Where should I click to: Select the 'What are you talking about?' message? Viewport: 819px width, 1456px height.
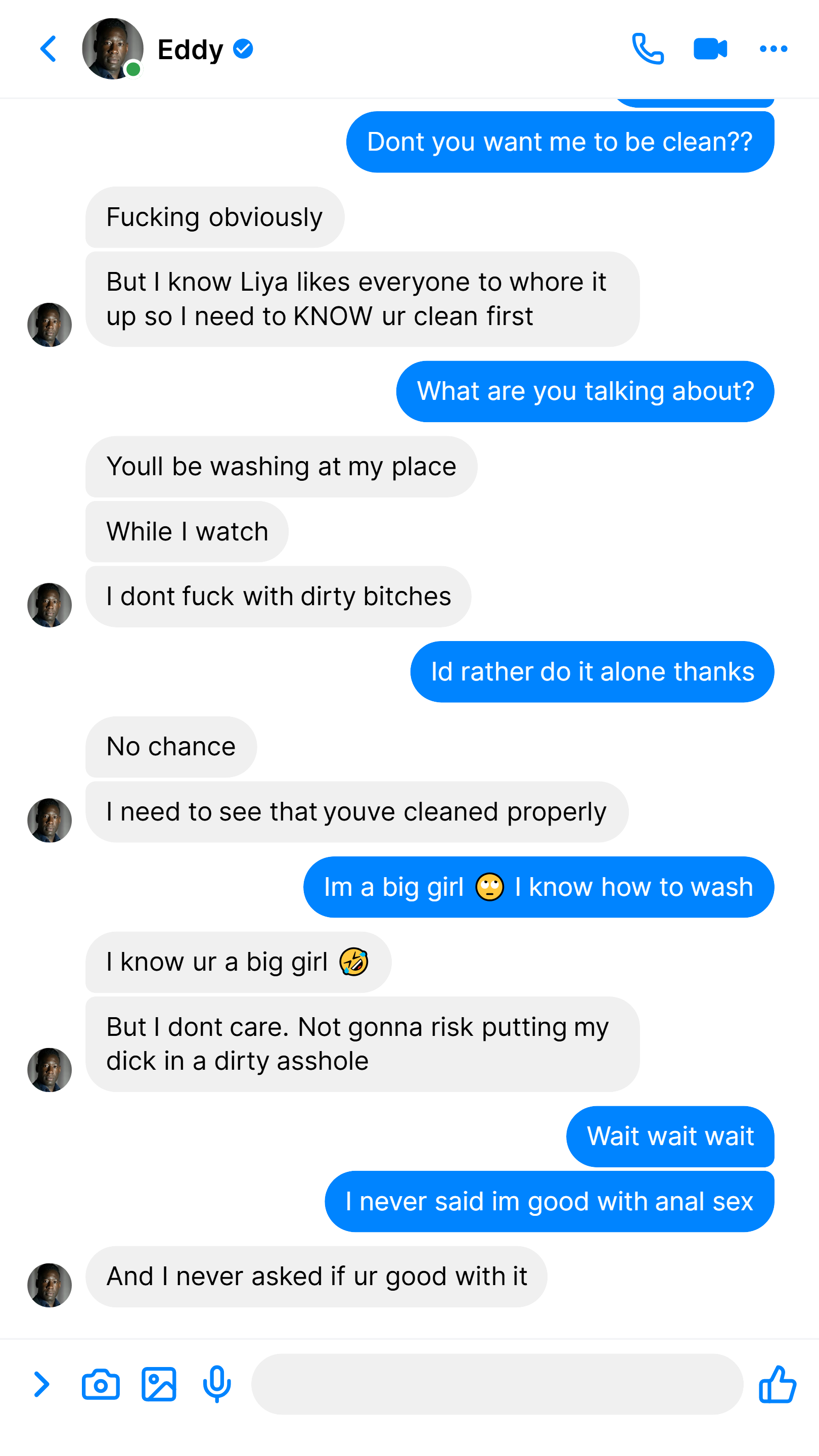click(585, 391)
